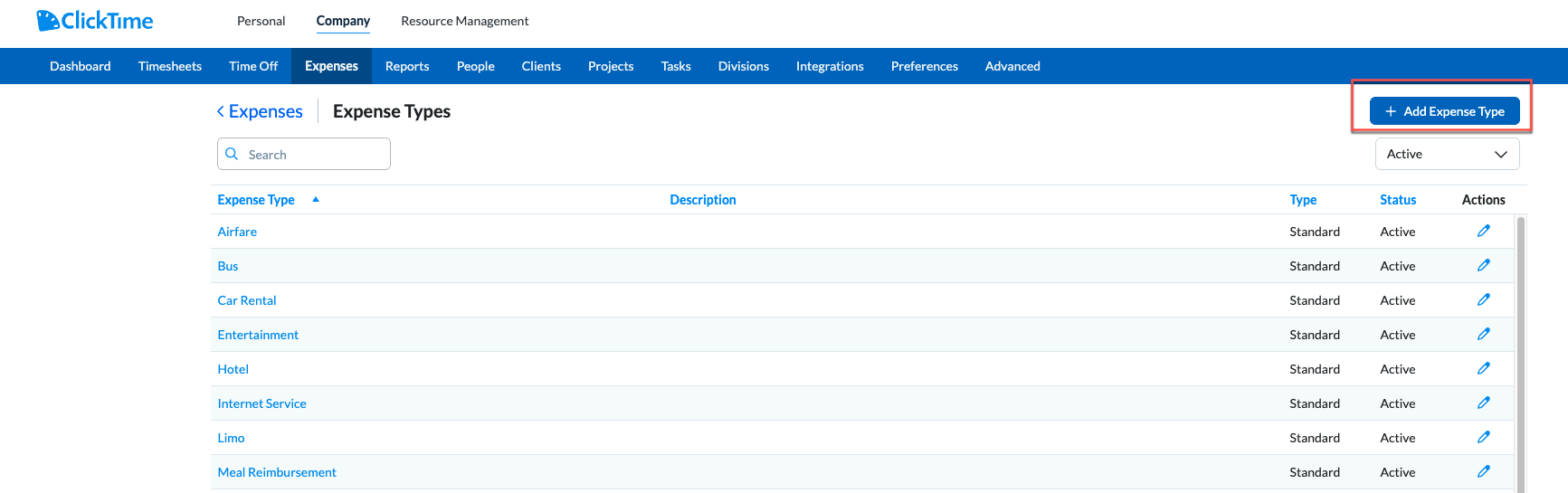Edit the Bus expense type pencil icon

(x=1484, y=265)
